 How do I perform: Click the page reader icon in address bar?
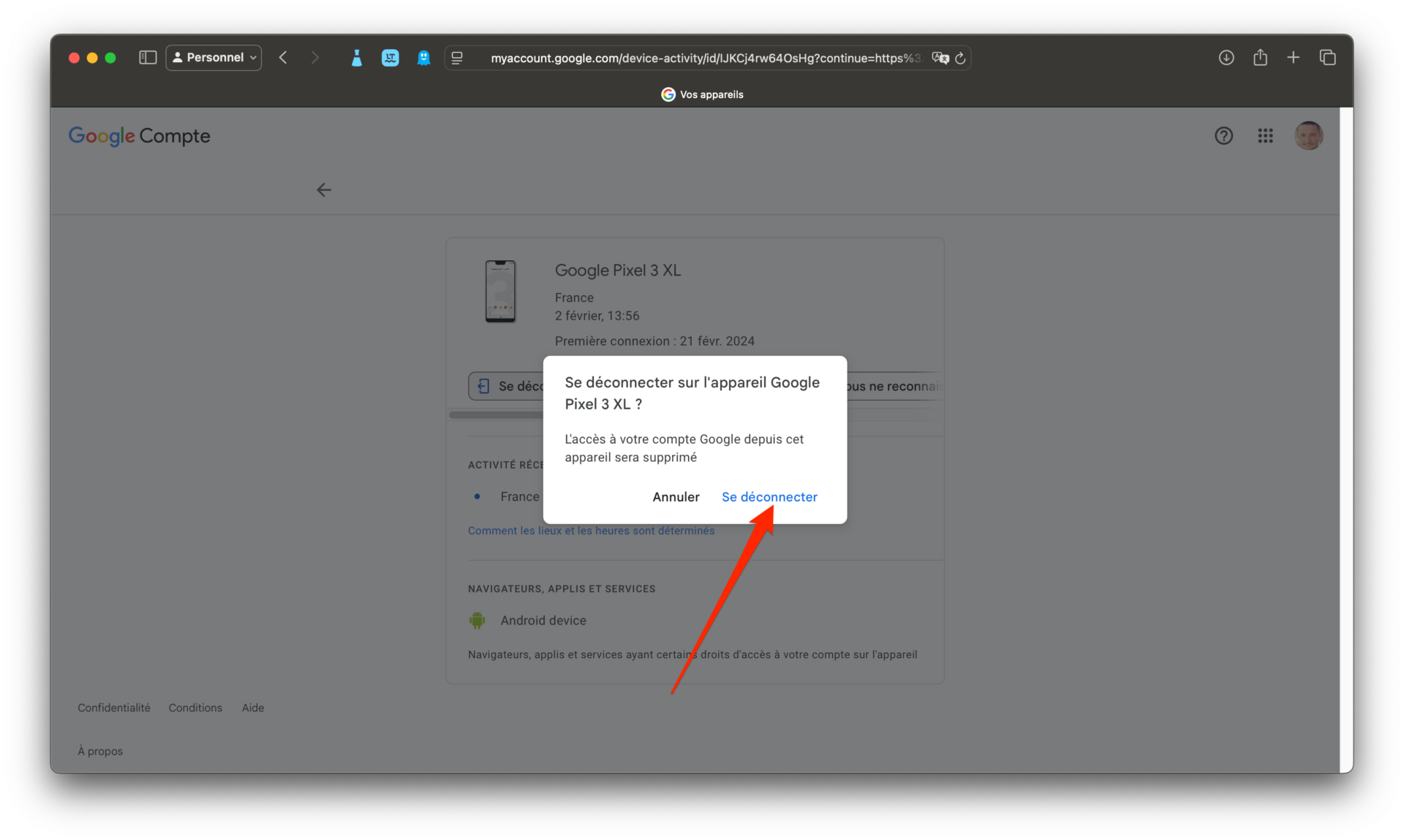pyautogui.click(x=457, y=58)
